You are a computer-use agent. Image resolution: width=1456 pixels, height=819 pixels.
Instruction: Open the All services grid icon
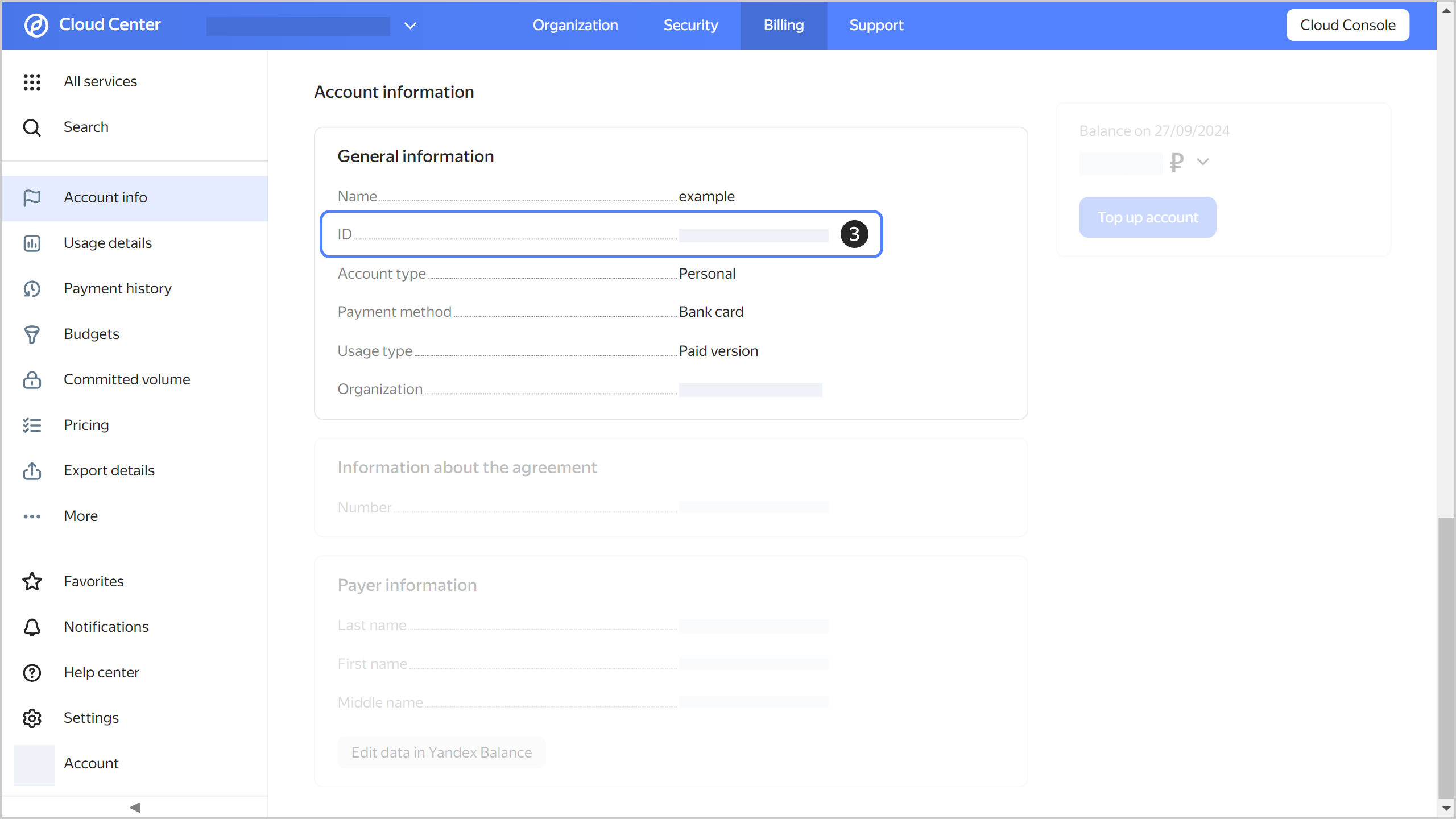[32, 82]
